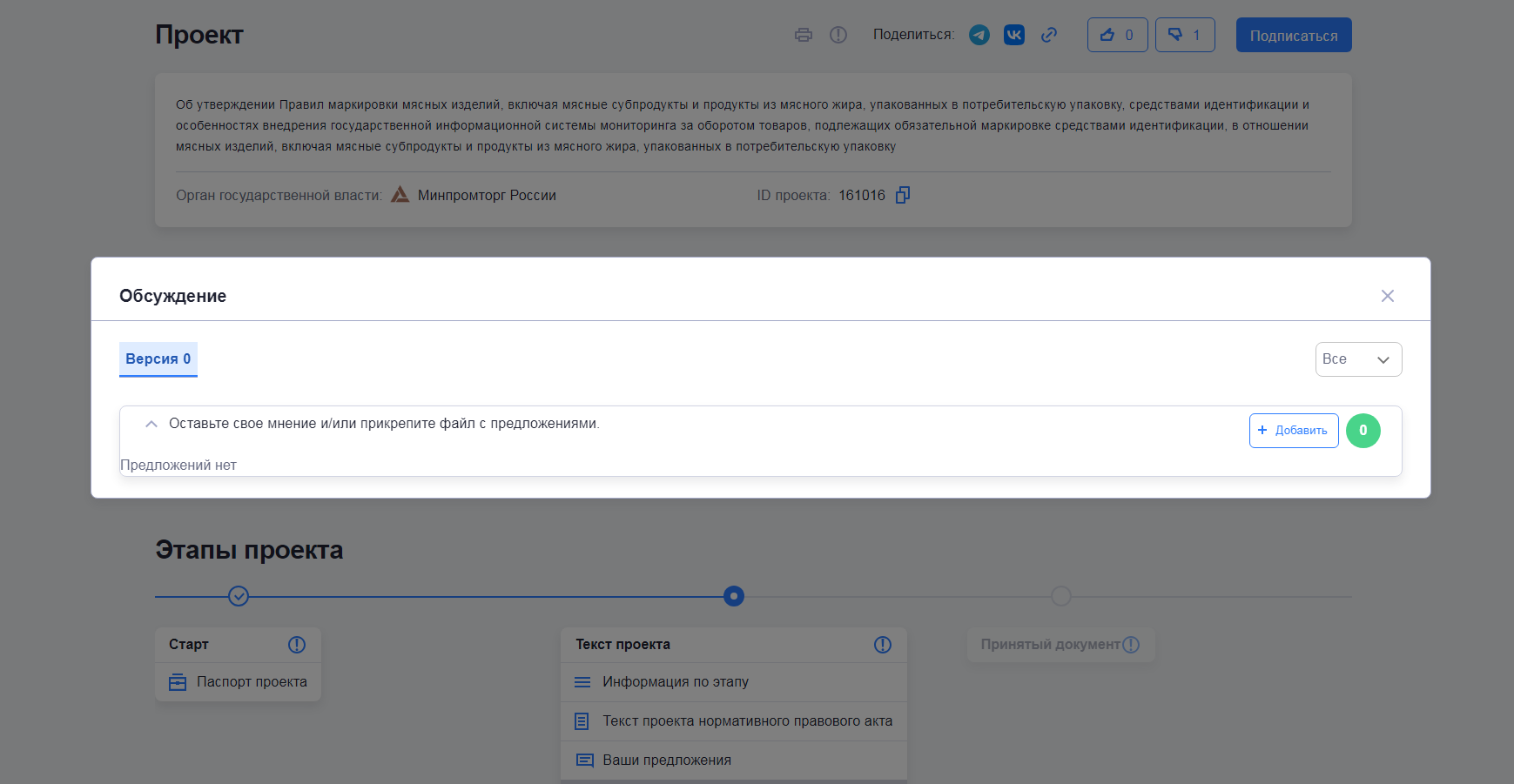
Task: Collapse the suggestions section chevron
Action: (x=151, y=424)
